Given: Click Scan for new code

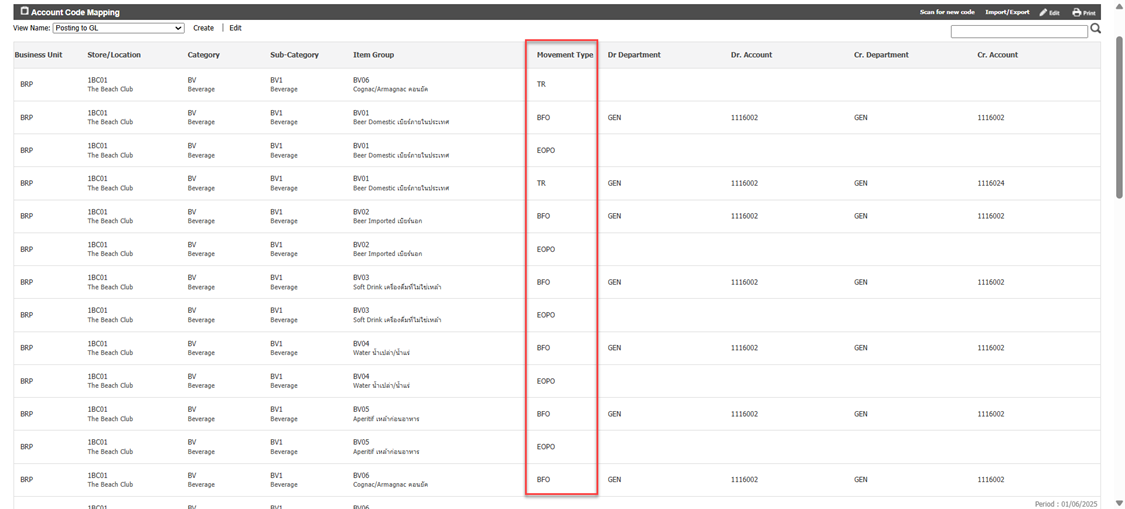Looking at the screenshot, I should (x=946, y=13).
